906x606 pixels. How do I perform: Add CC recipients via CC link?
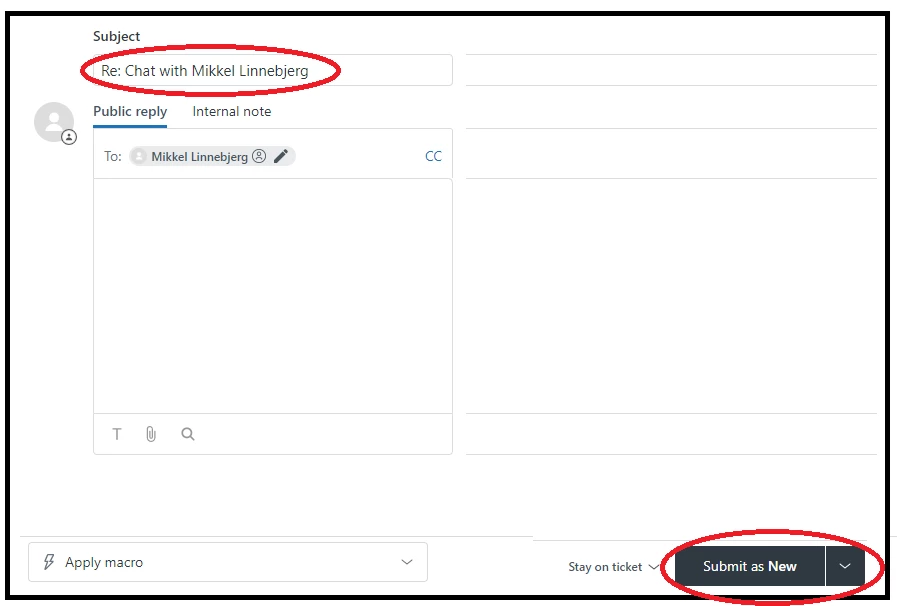[433, 156]
